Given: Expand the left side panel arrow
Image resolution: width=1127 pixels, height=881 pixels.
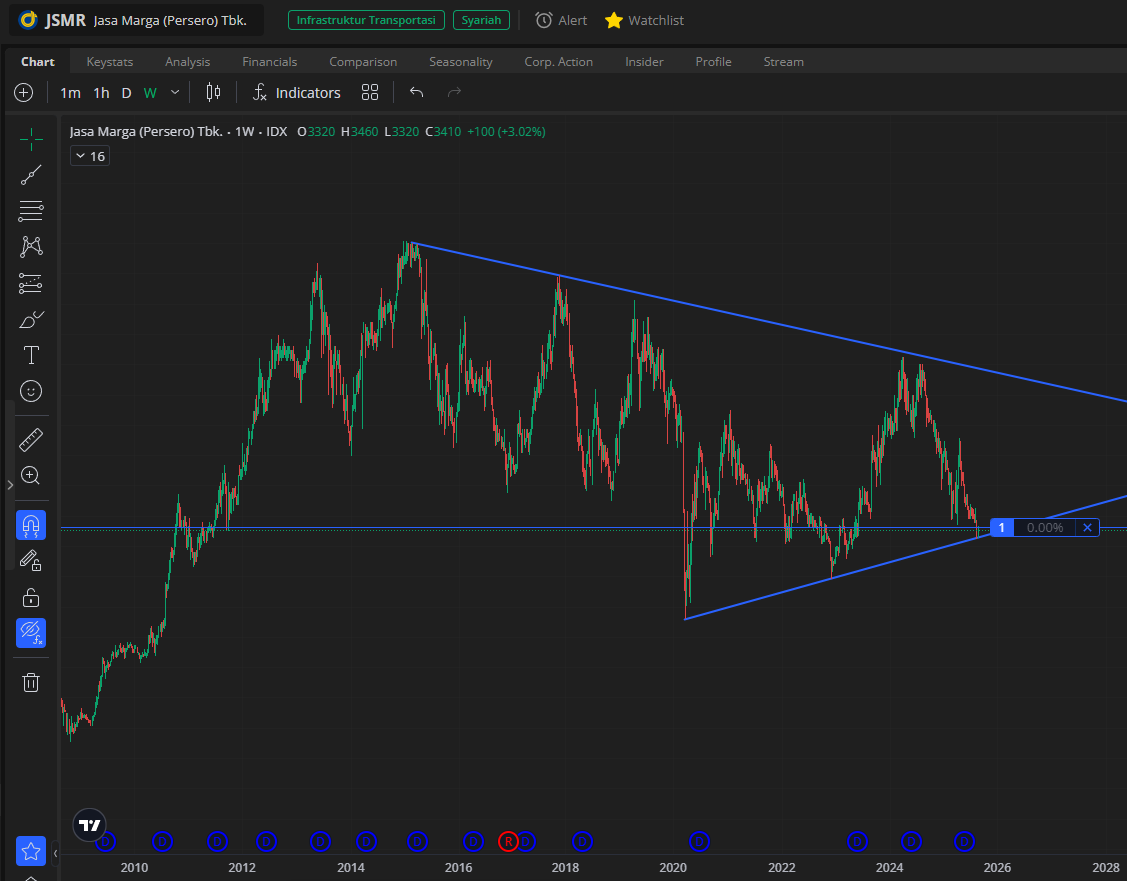Looking at the screenshot, I should [x=9, y=485].
